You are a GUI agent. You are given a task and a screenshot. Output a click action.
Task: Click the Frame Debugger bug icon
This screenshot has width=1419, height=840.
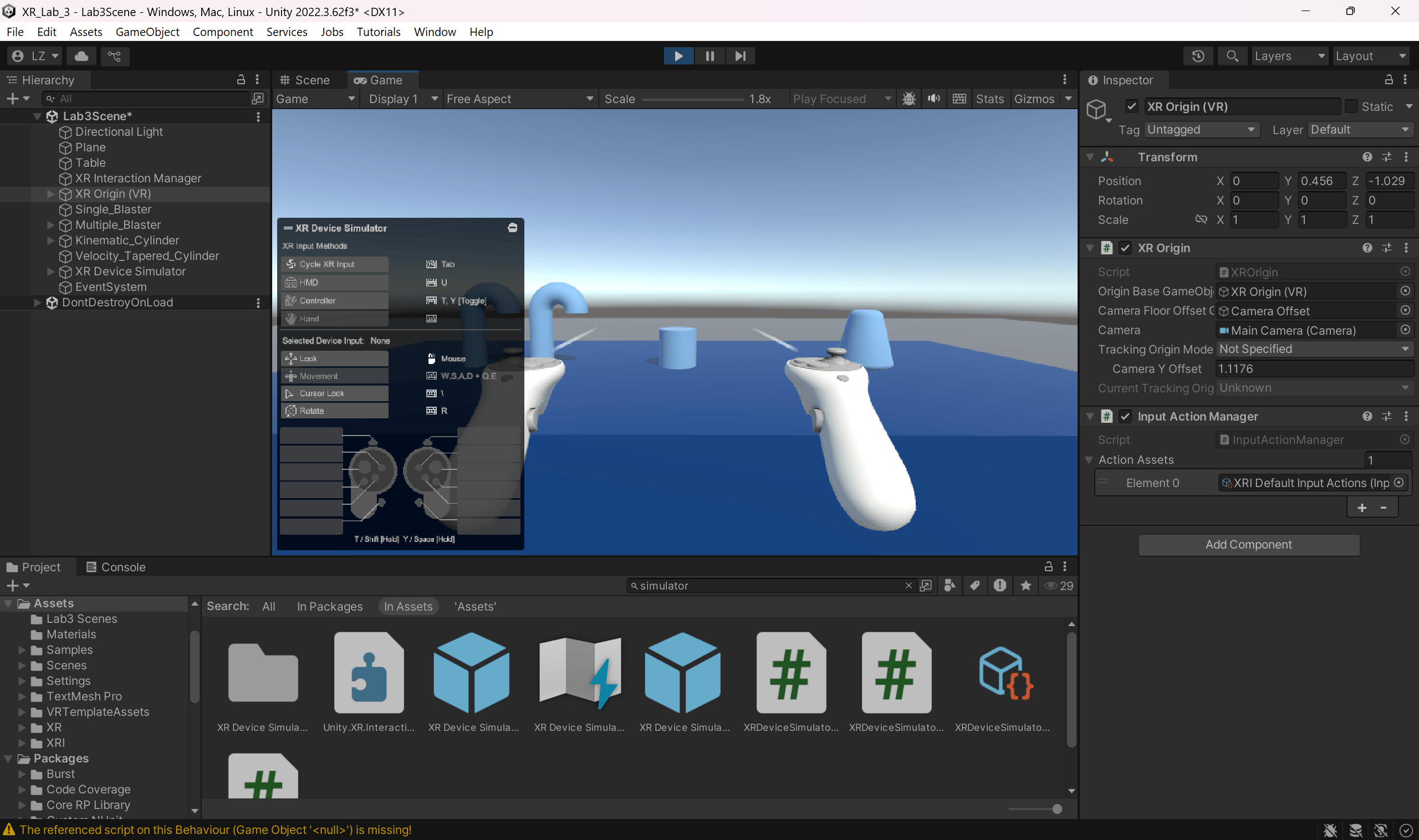tap(909, 99)
